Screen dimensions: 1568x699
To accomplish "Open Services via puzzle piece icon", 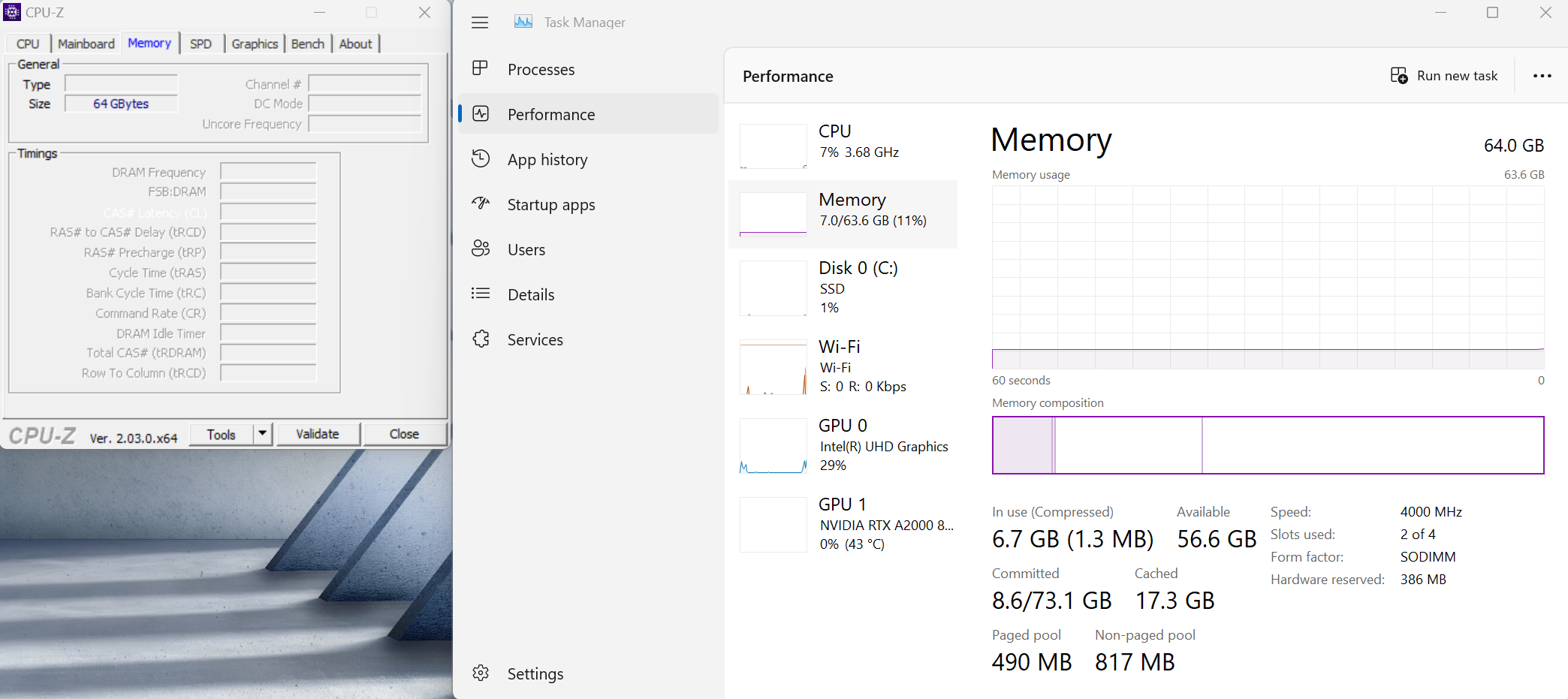I will [x=481, y=339].
